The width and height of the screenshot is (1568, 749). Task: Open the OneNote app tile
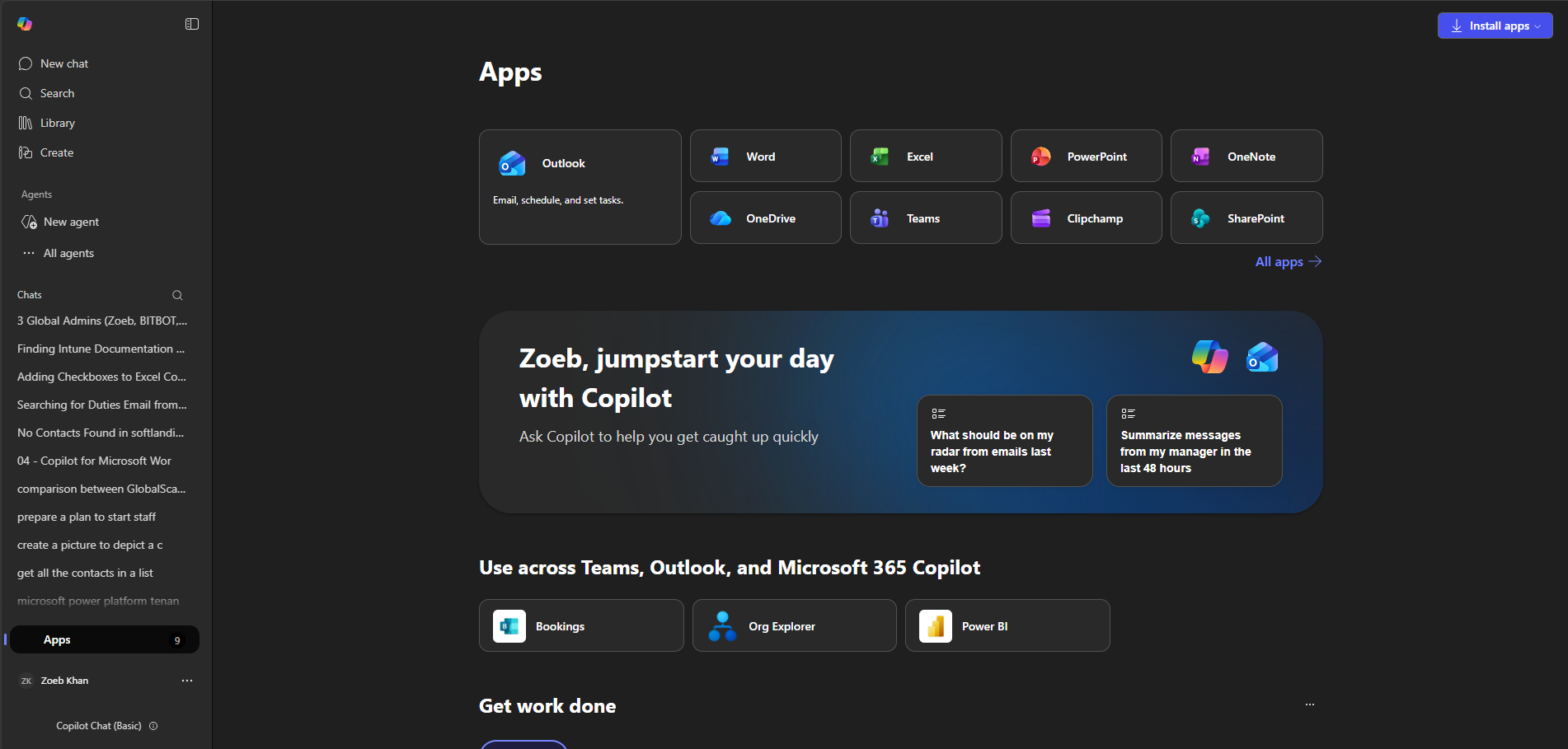click(x=1246, y=157)
